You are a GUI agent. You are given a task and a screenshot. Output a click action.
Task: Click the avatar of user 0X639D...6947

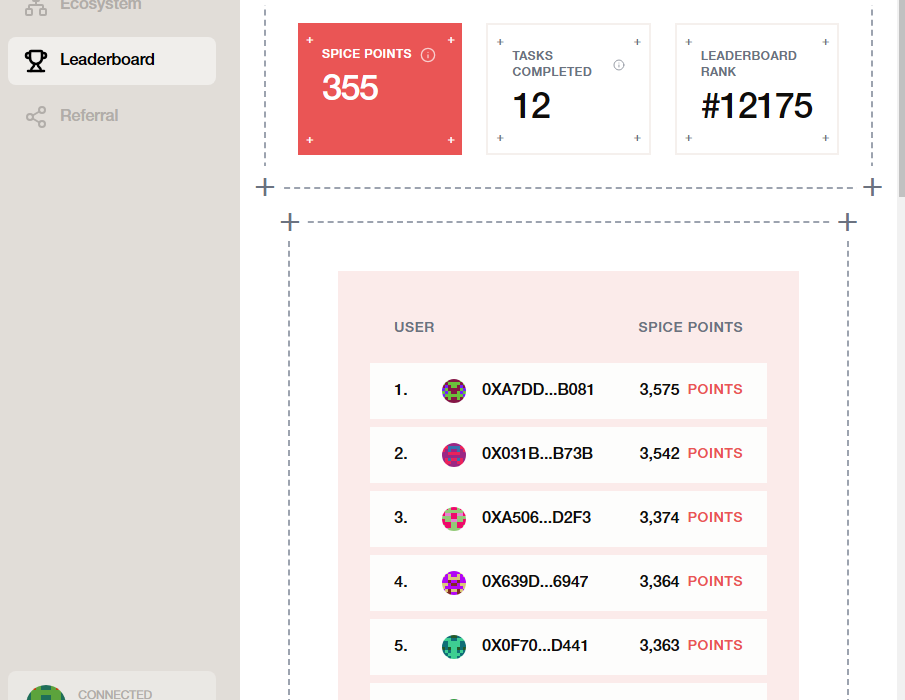coord(454,583)
